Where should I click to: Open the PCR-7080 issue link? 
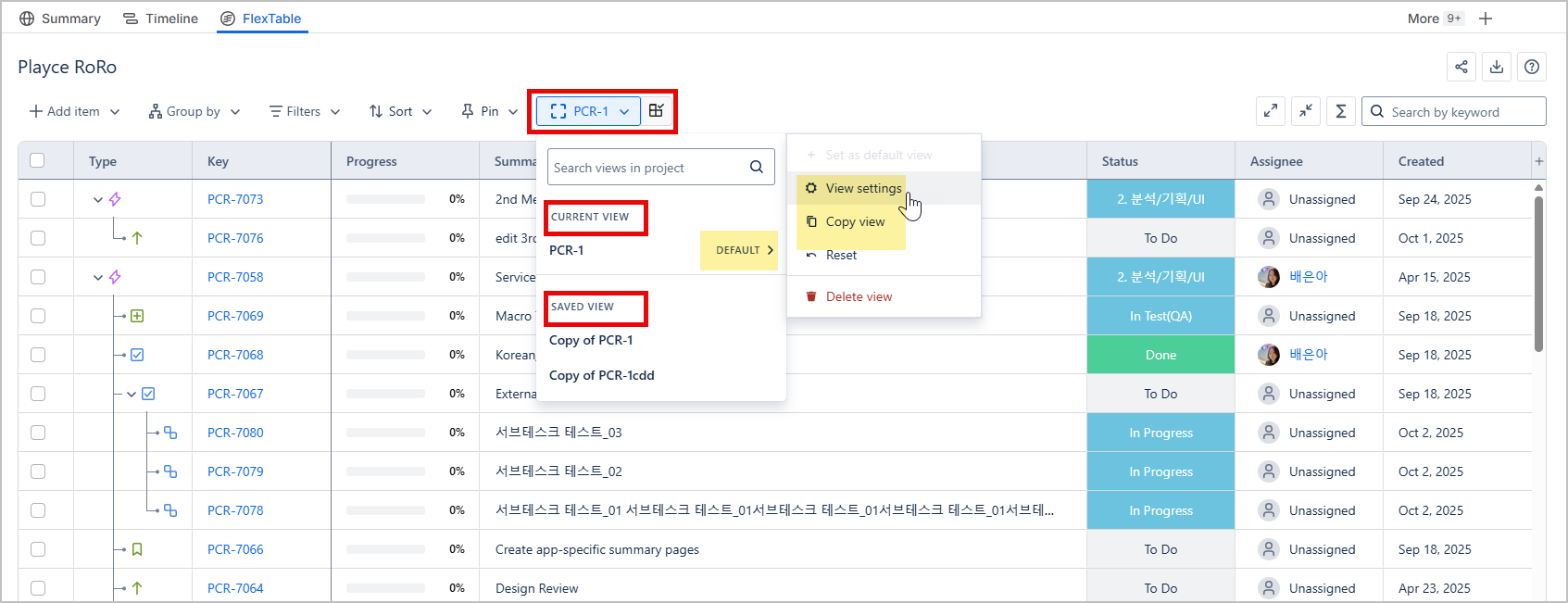pos(235,433)
